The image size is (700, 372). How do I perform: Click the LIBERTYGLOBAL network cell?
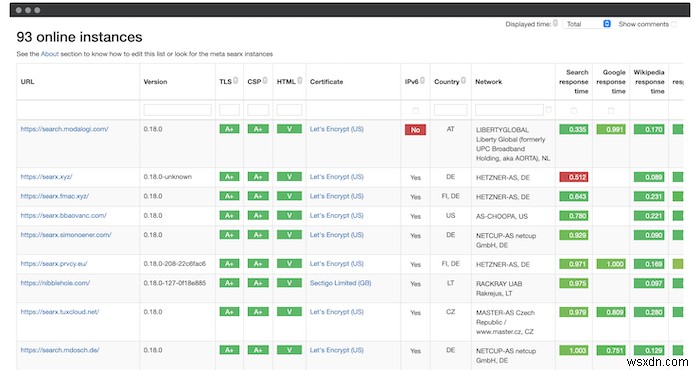[513, 144]
